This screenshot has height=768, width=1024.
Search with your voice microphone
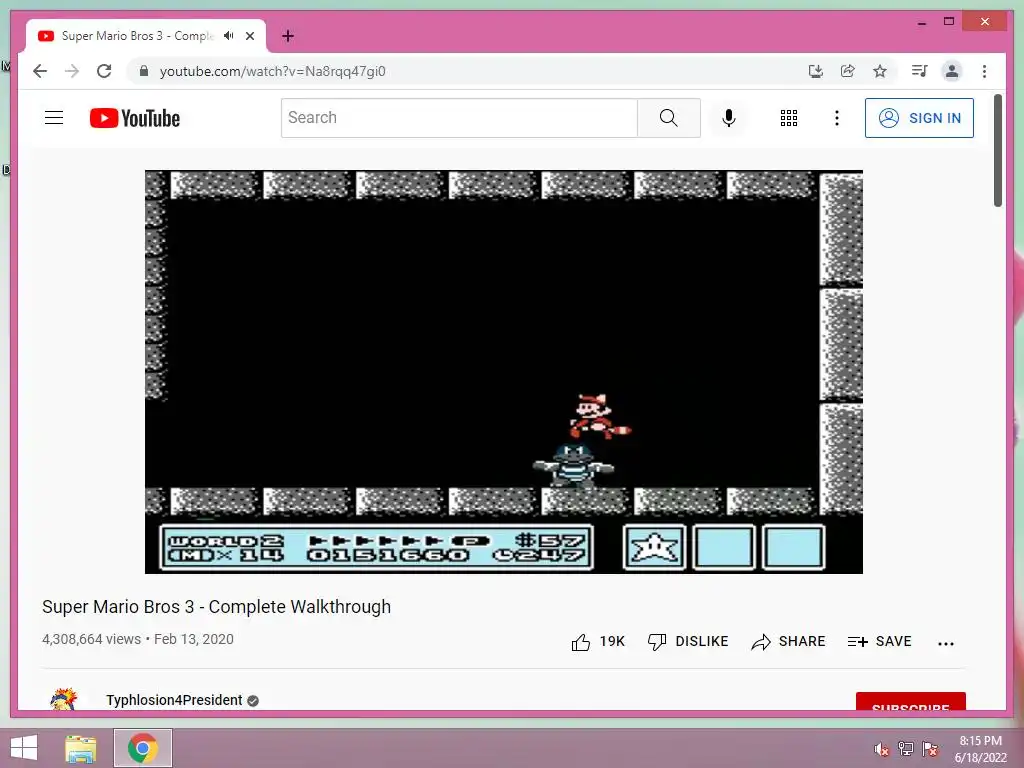[x=729, y=118]
